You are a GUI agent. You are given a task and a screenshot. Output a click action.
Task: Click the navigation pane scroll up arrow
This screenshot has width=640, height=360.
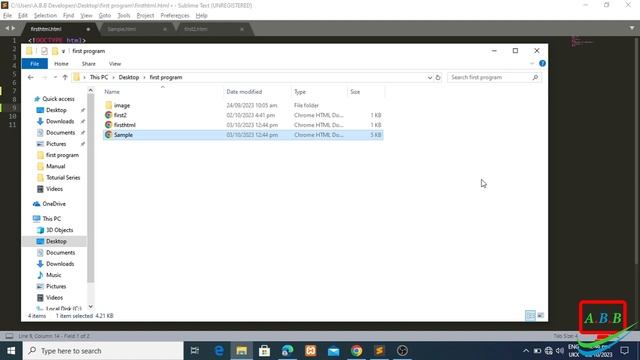(91, 90)
